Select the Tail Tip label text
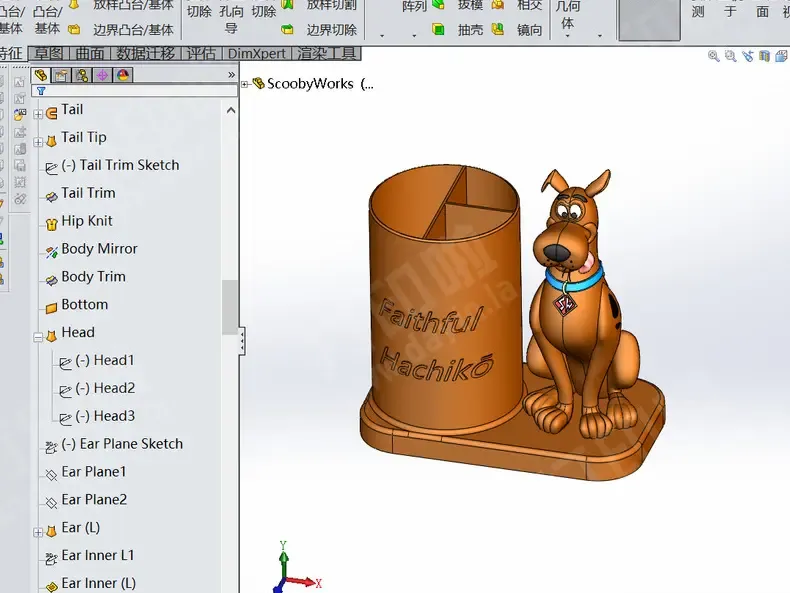 (x=84, y=138)
